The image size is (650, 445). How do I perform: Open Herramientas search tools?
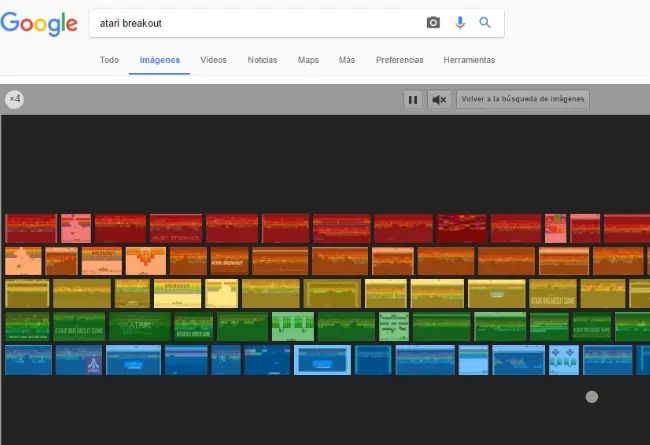pyautogui.click(x=469, y=60)
